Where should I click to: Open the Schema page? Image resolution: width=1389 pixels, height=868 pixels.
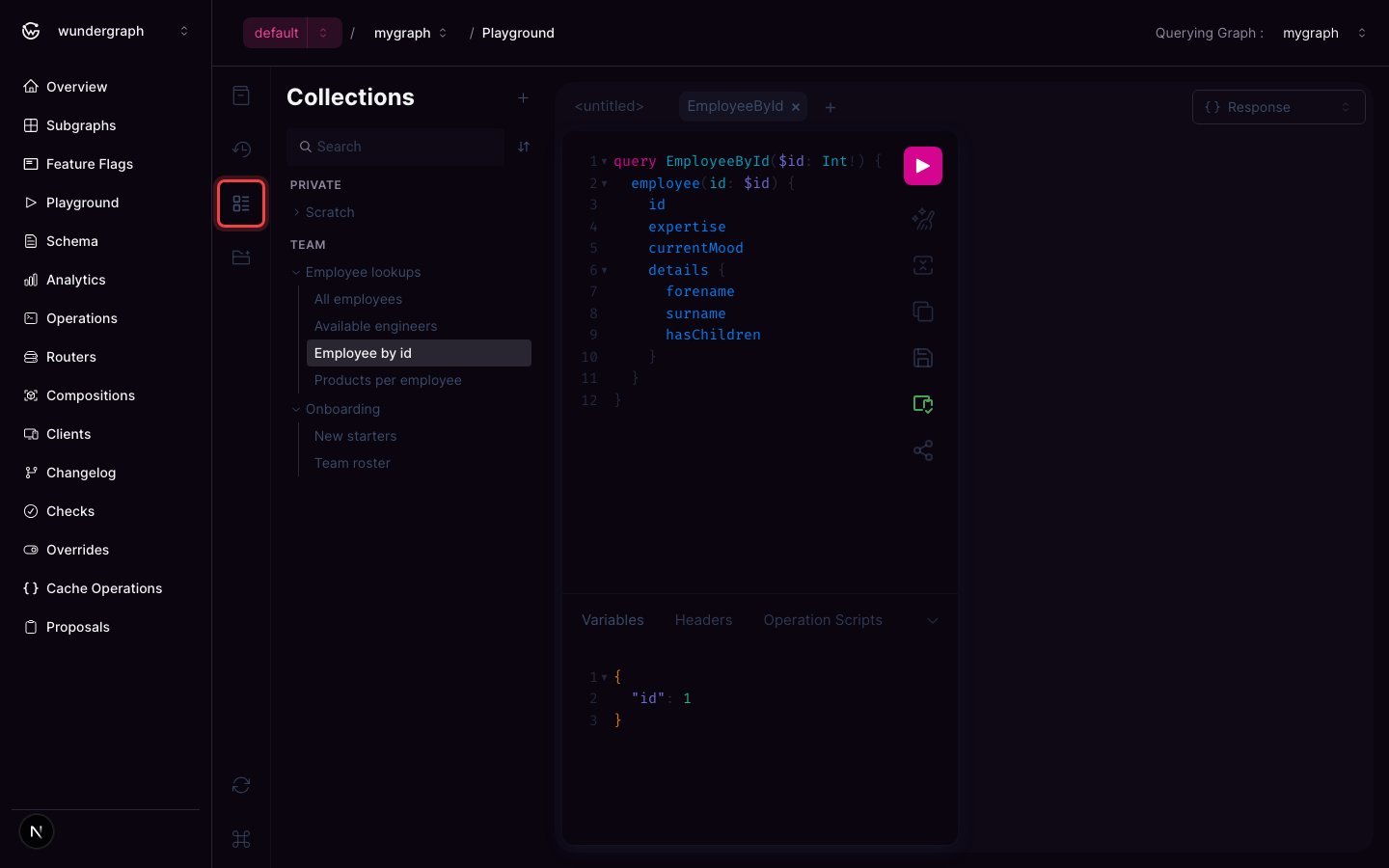(106, 241)
